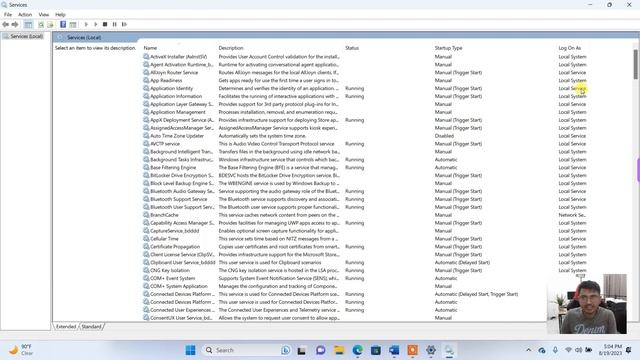Screen dimensions: 640x360
Task: Switch to the Standard tab
Action: point(91,327)
